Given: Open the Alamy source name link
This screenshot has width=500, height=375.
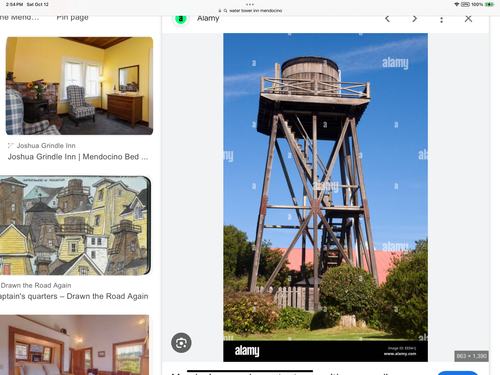Looking at the screenshot, I should [x=208, y=18].
